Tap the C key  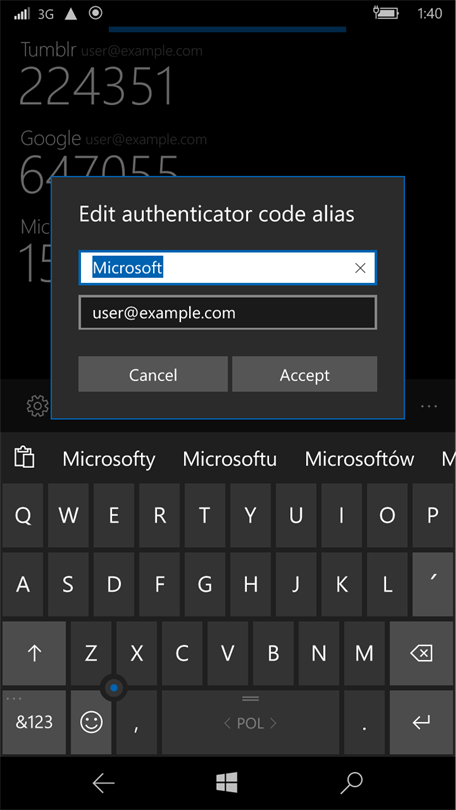pos(182,653)
